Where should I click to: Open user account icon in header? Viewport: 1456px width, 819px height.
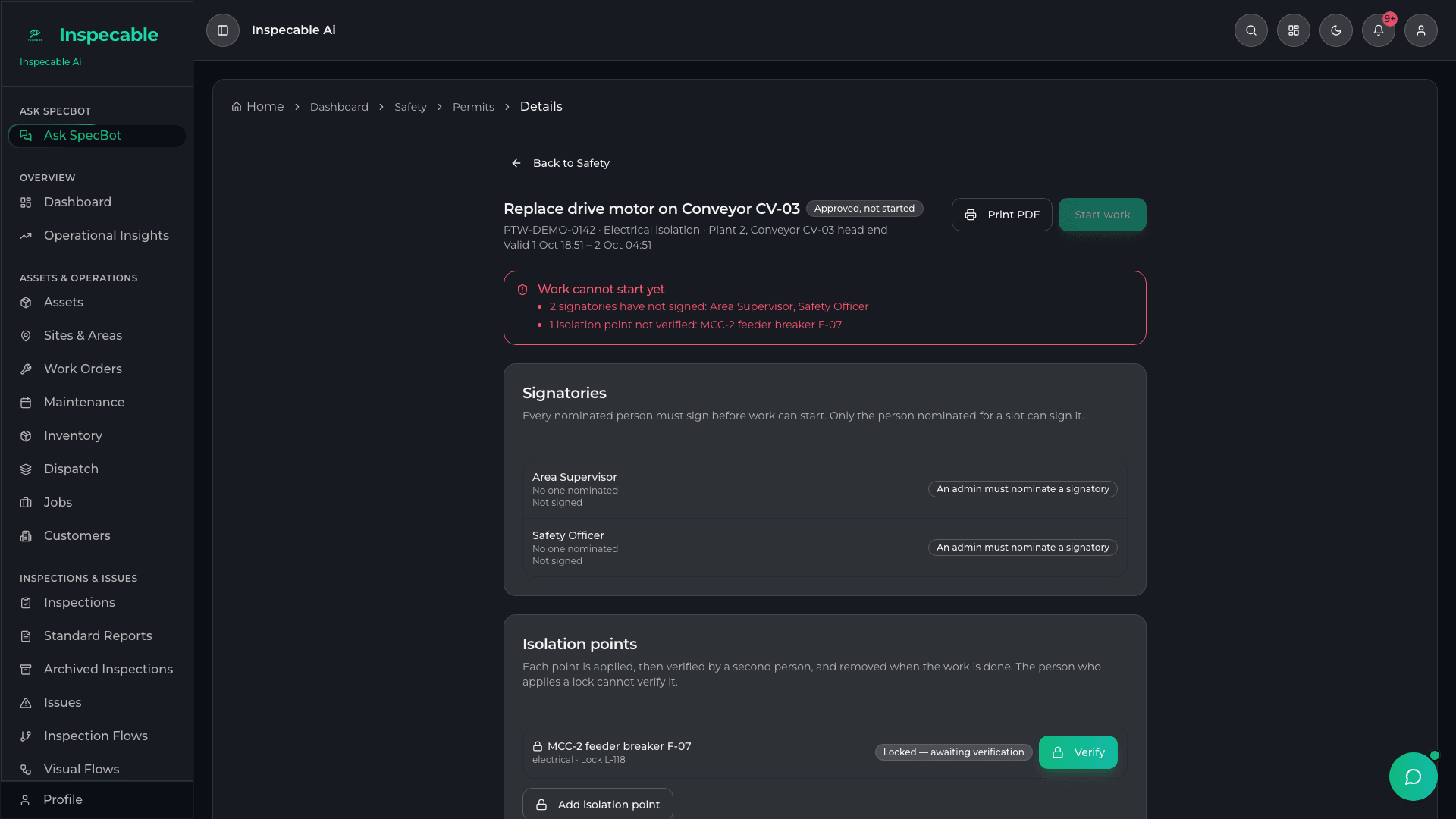click(1421, 30)
